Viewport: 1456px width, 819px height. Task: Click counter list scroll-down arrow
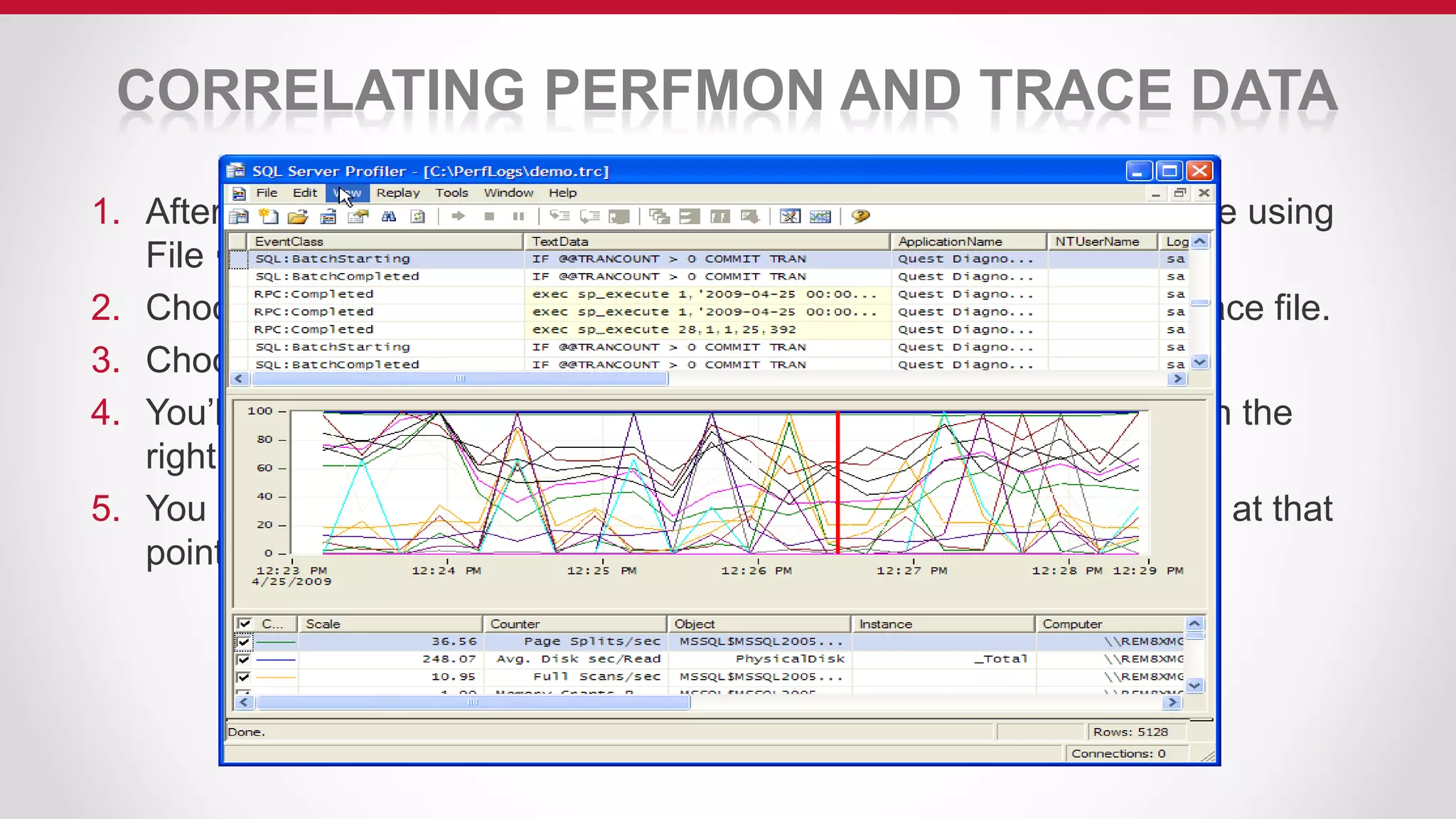tap(1194, 686)
